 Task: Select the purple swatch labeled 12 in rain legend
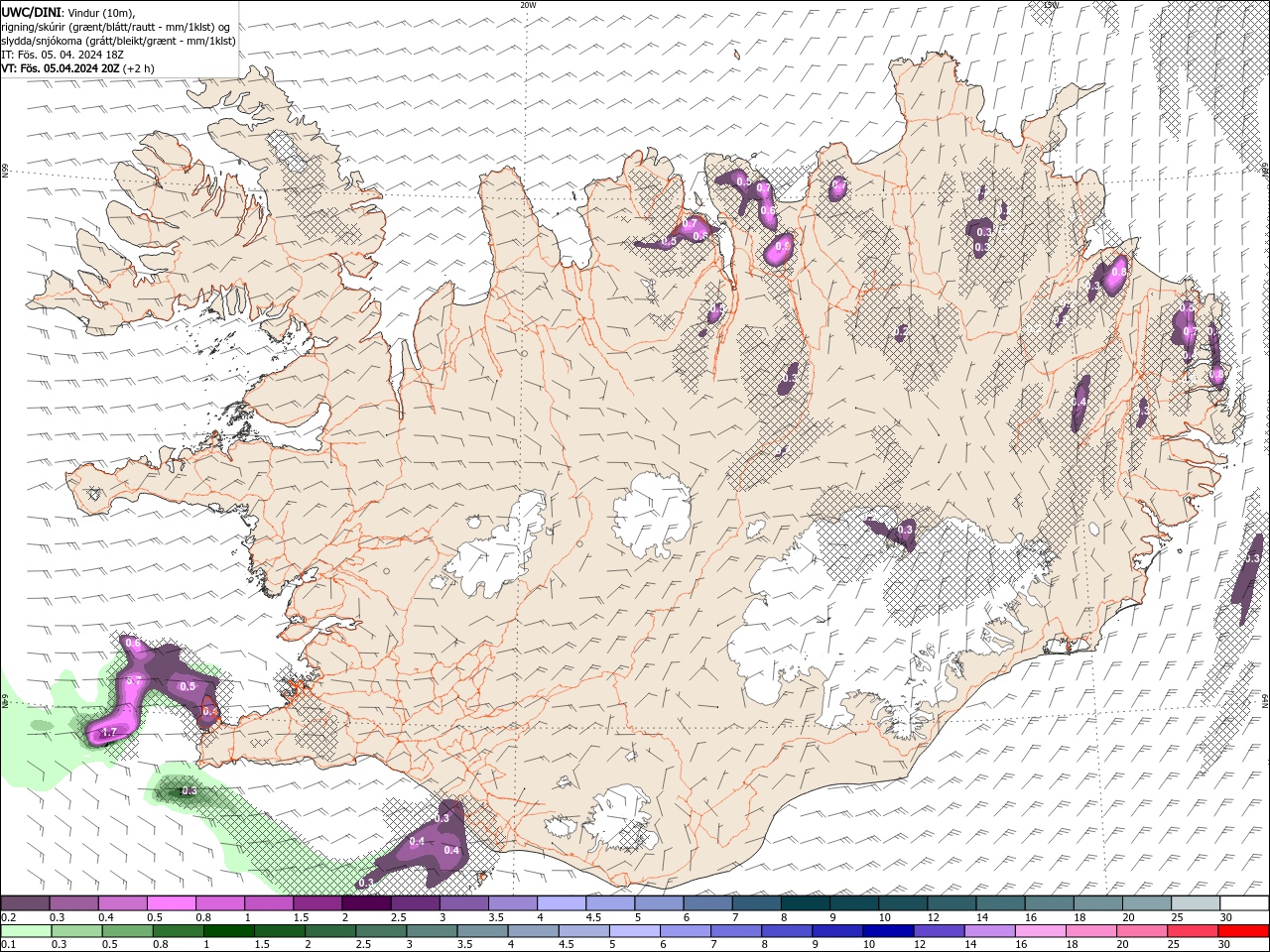tap(939, 931)
